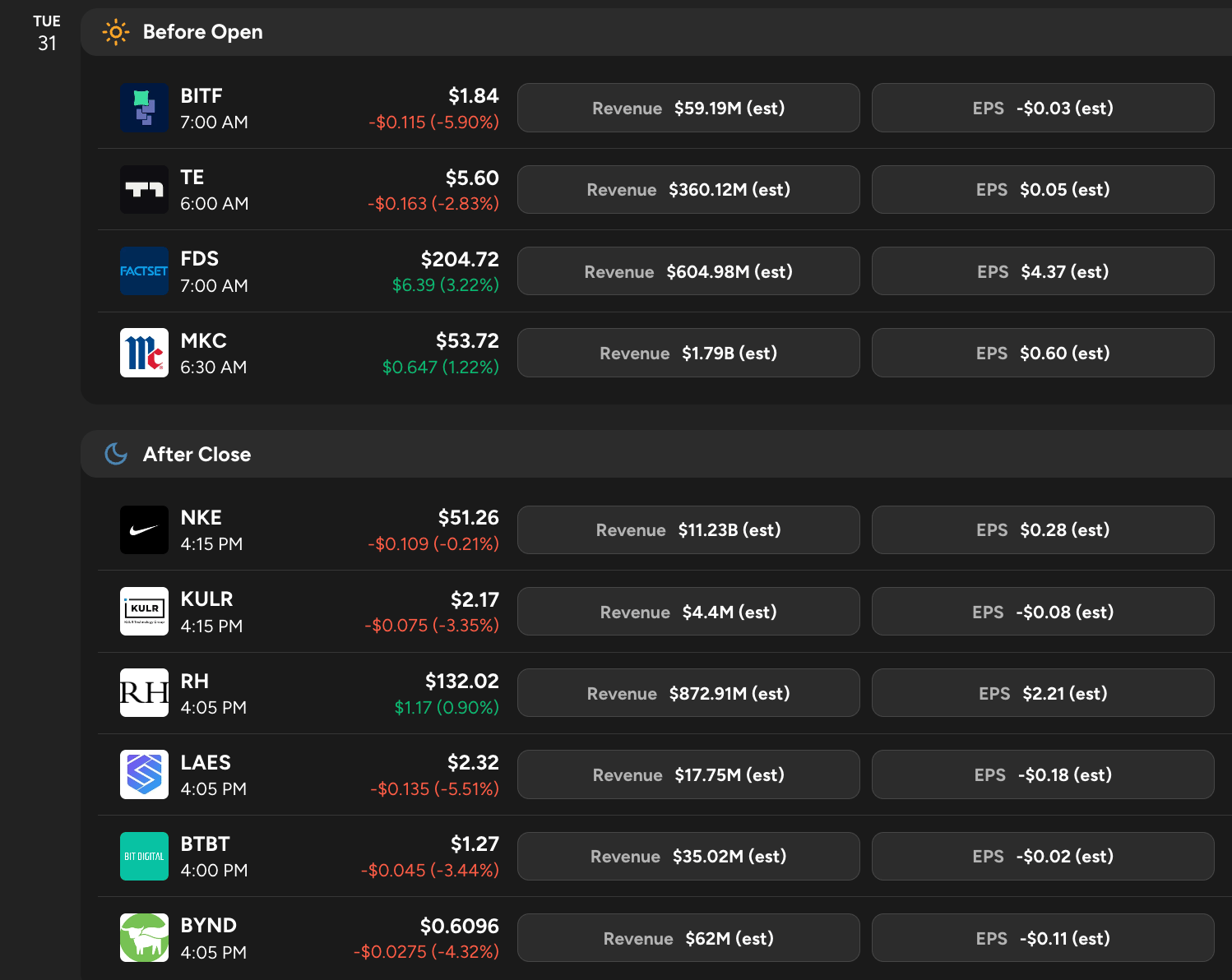
Task: View RH revenue estimate $872.91M
Action: click(x=688, y=693)
